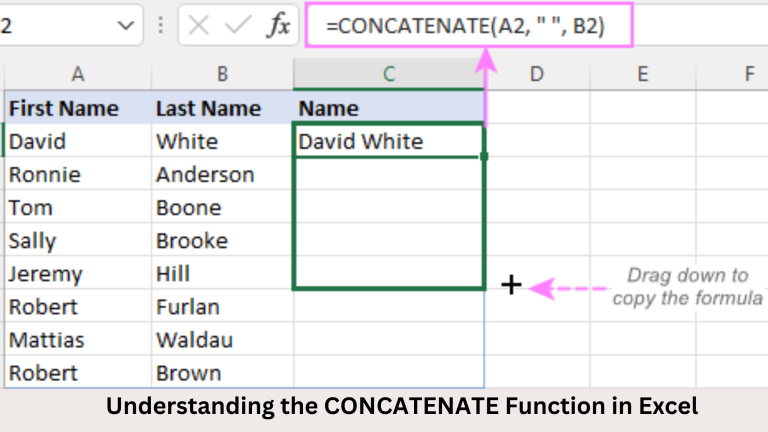Click the Name Box cell reference field
768x432 pixels.
50,26
